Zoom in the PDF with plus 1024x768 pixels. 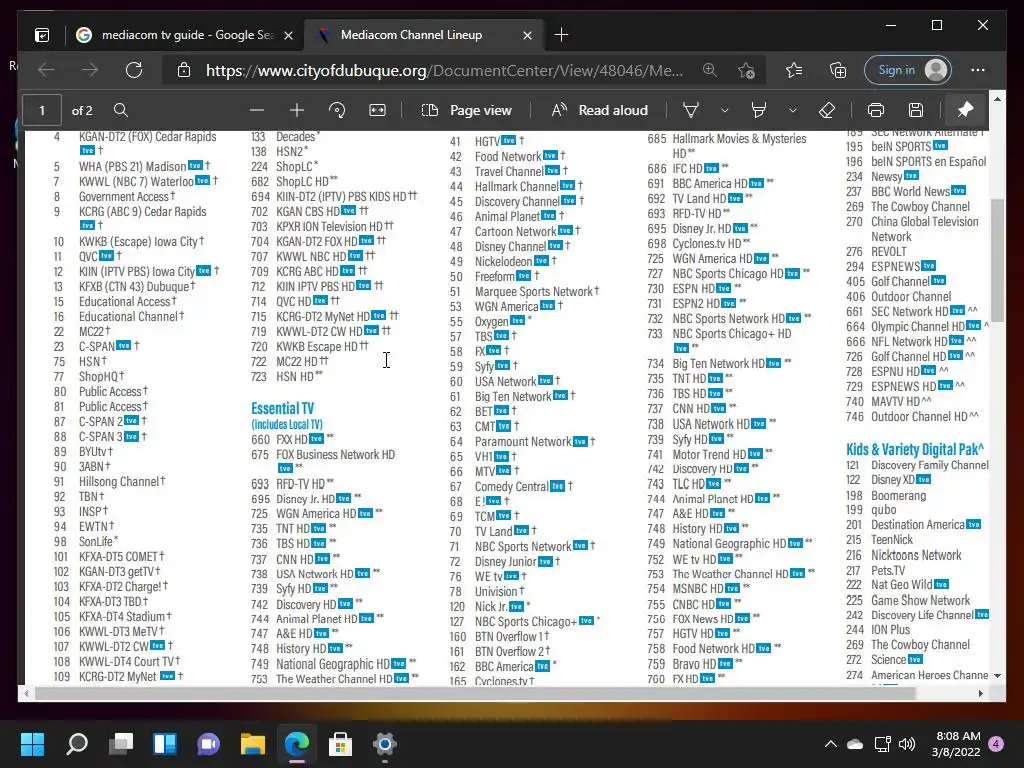click(x=297, y=110)
